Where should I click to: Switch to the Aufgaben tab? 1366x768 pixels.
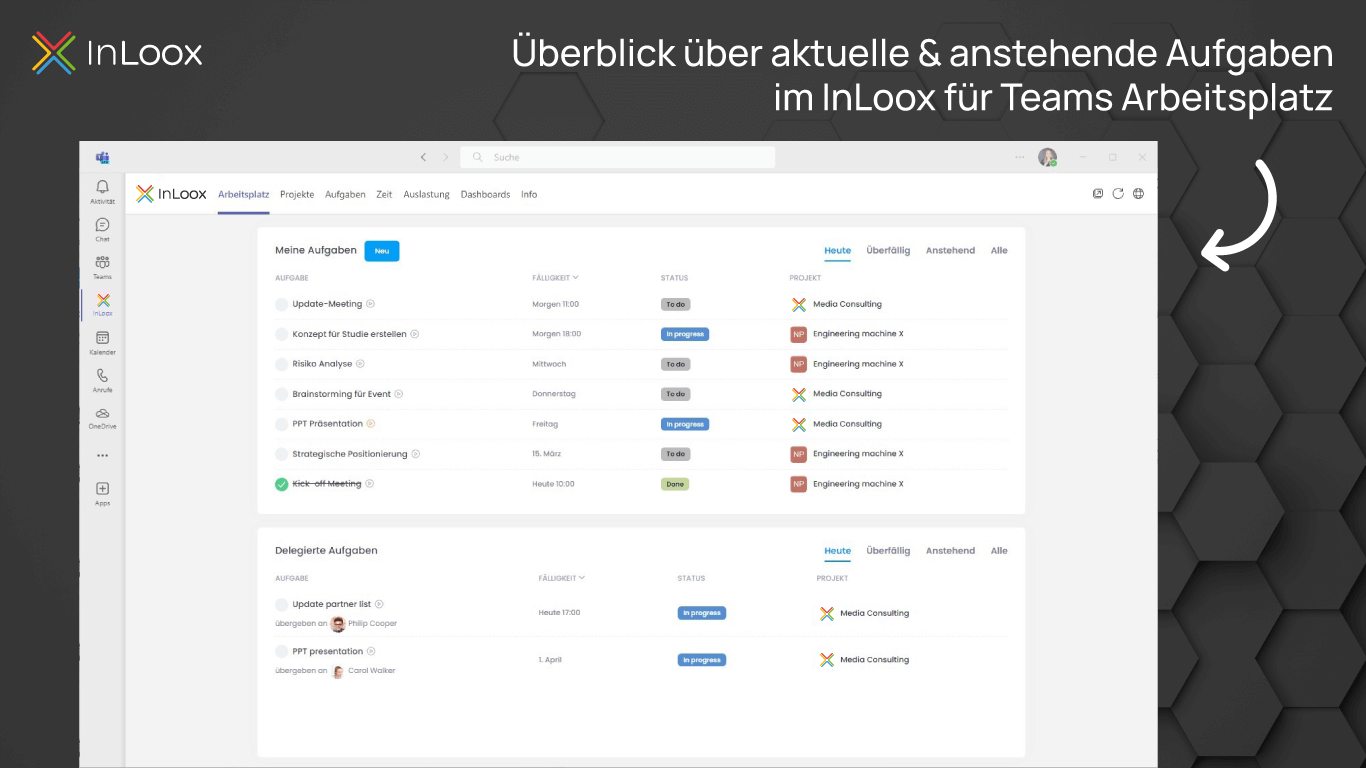[x=345, y=194]
